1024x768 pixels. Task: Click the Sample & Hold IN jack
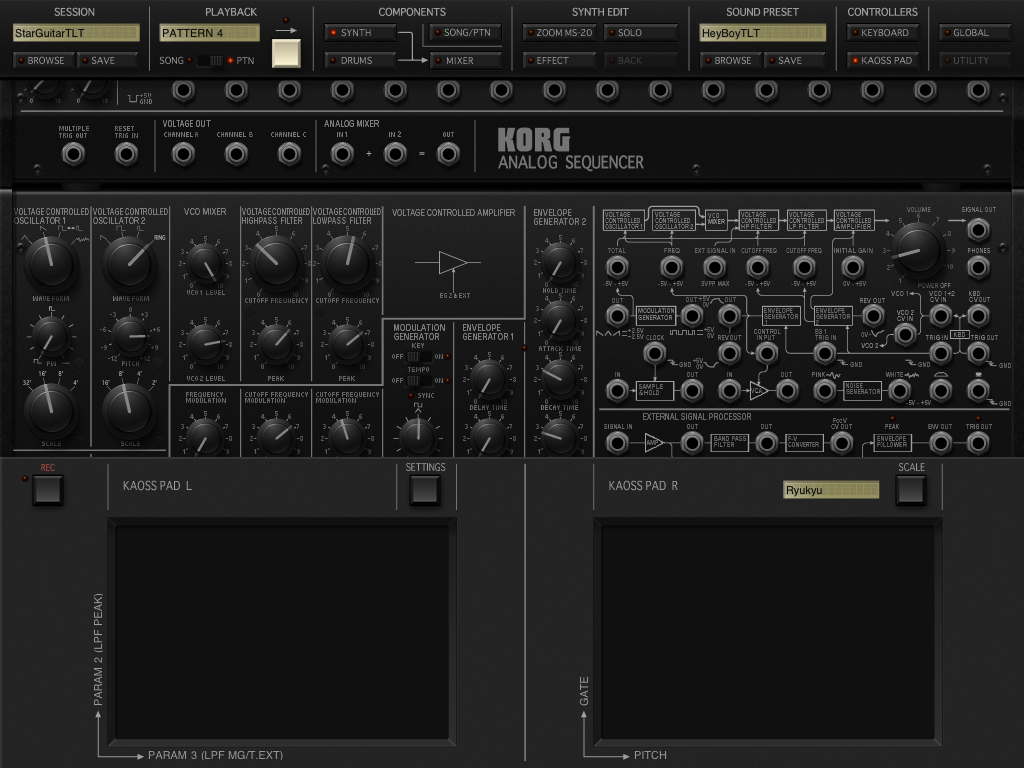616,391
